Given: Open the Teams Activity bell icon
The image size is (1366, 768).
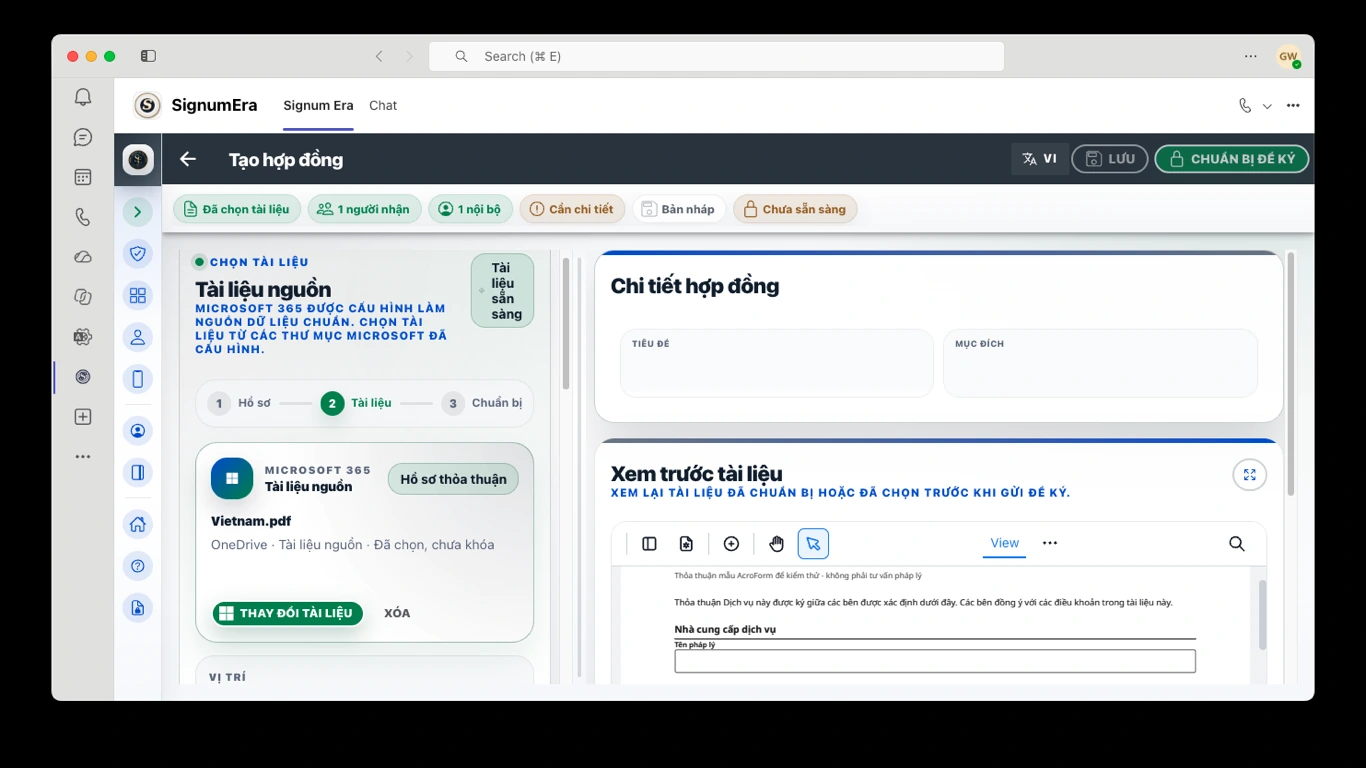Looking at the screenshot, I should 83,97.
